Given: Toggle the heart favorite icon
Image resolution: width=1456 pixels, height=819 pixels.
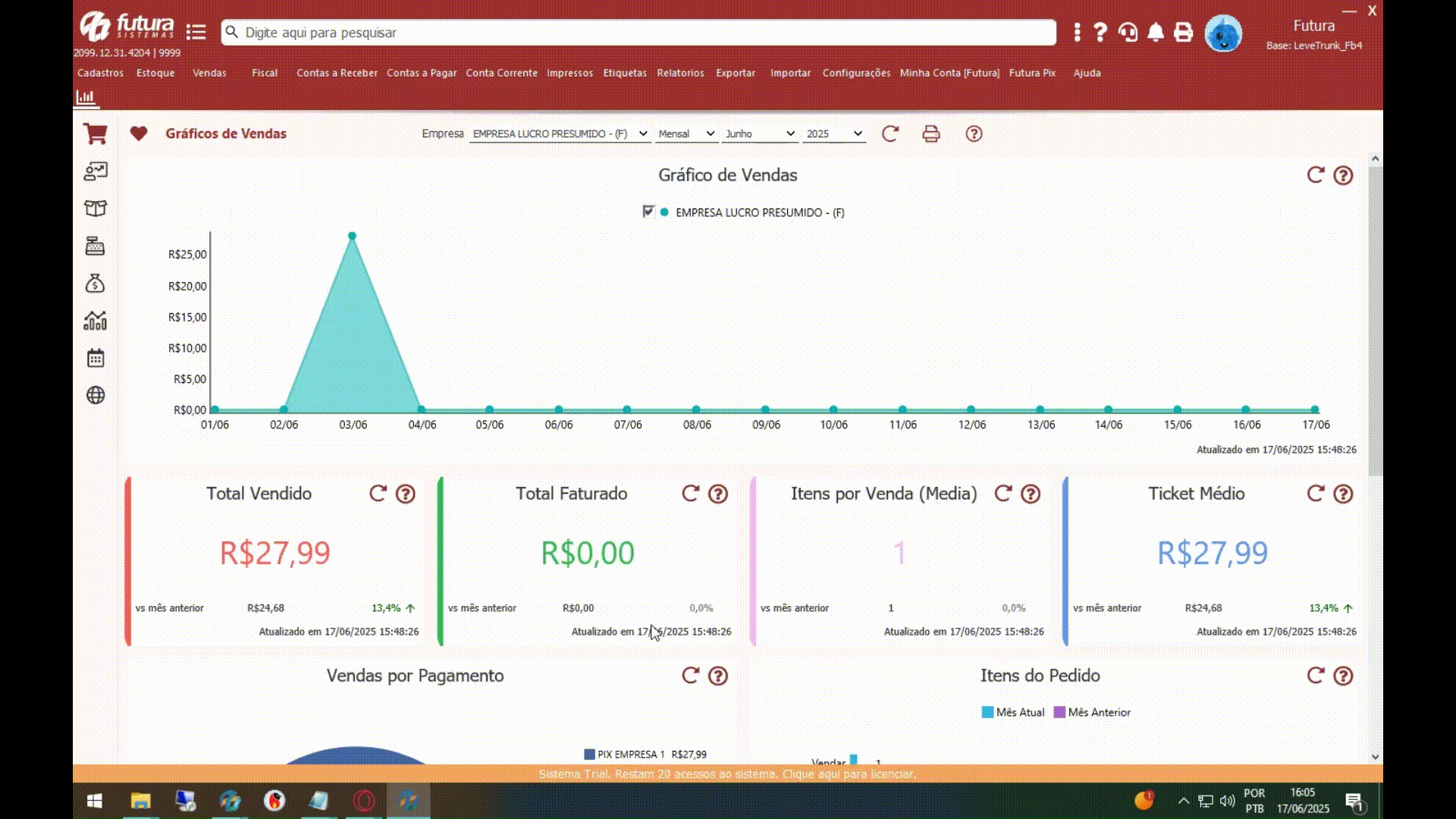Looking at the screenshot, I should [139, 133].
